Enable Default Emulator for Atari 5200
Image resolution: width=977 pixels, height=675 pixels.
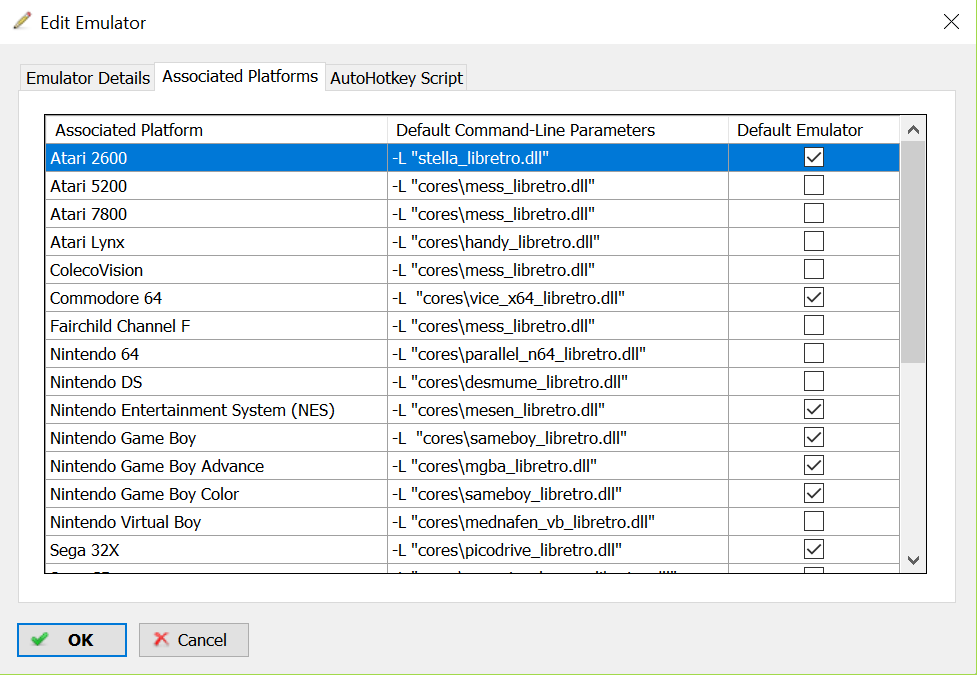pyautogui.click(x=814, y=185)
